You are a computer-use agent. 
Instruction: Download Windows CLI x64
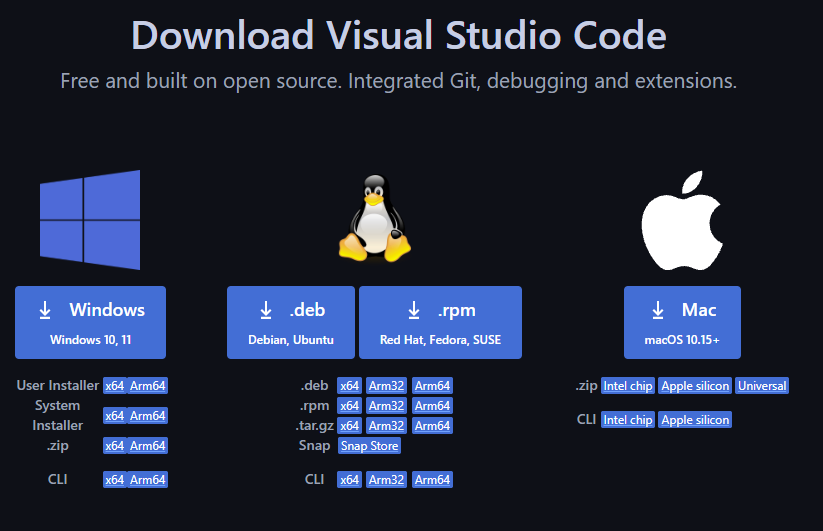pos(114,480)
